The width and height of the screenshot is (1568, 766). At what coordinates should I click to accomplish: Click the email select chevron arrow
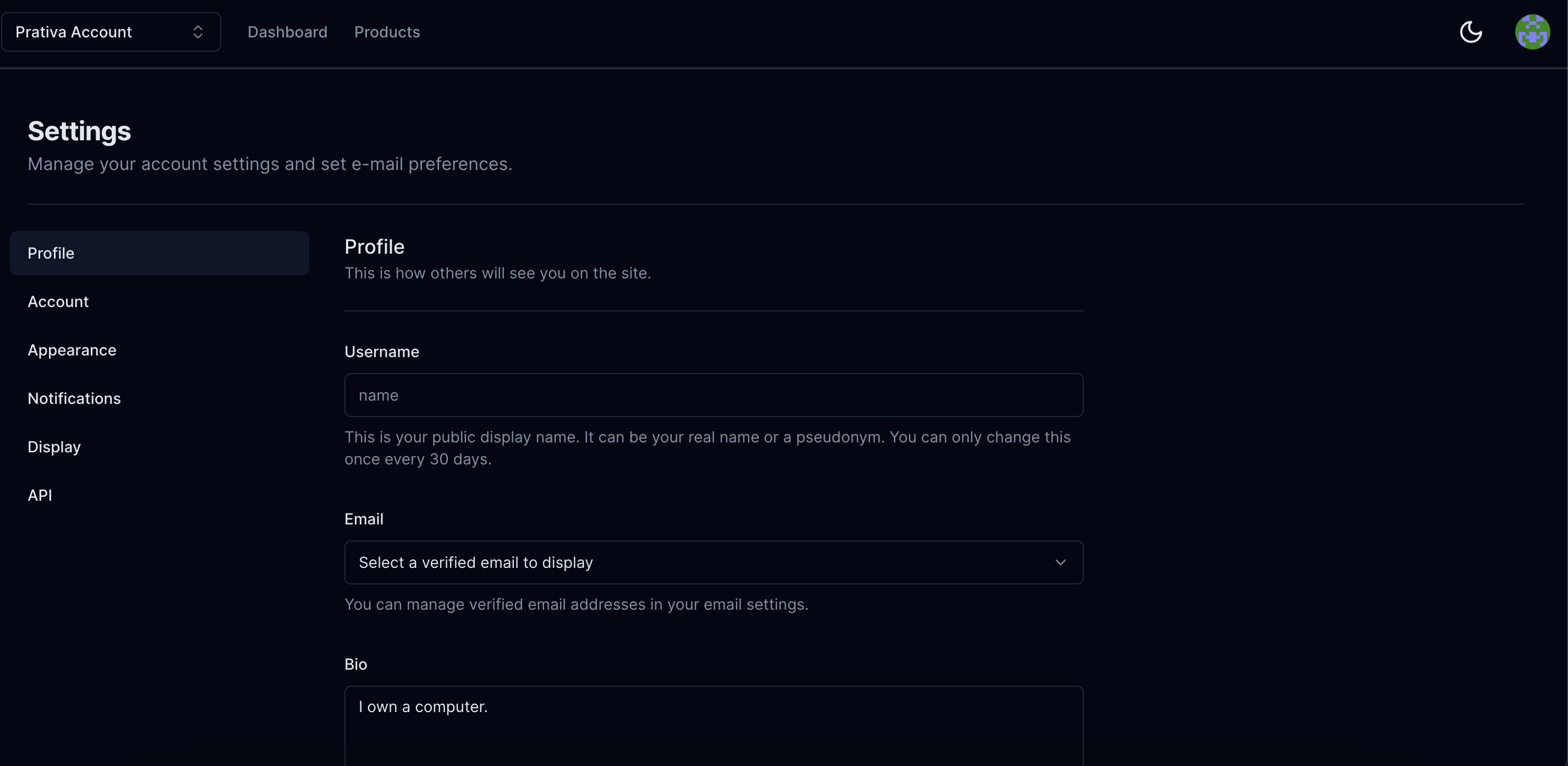1060,562
